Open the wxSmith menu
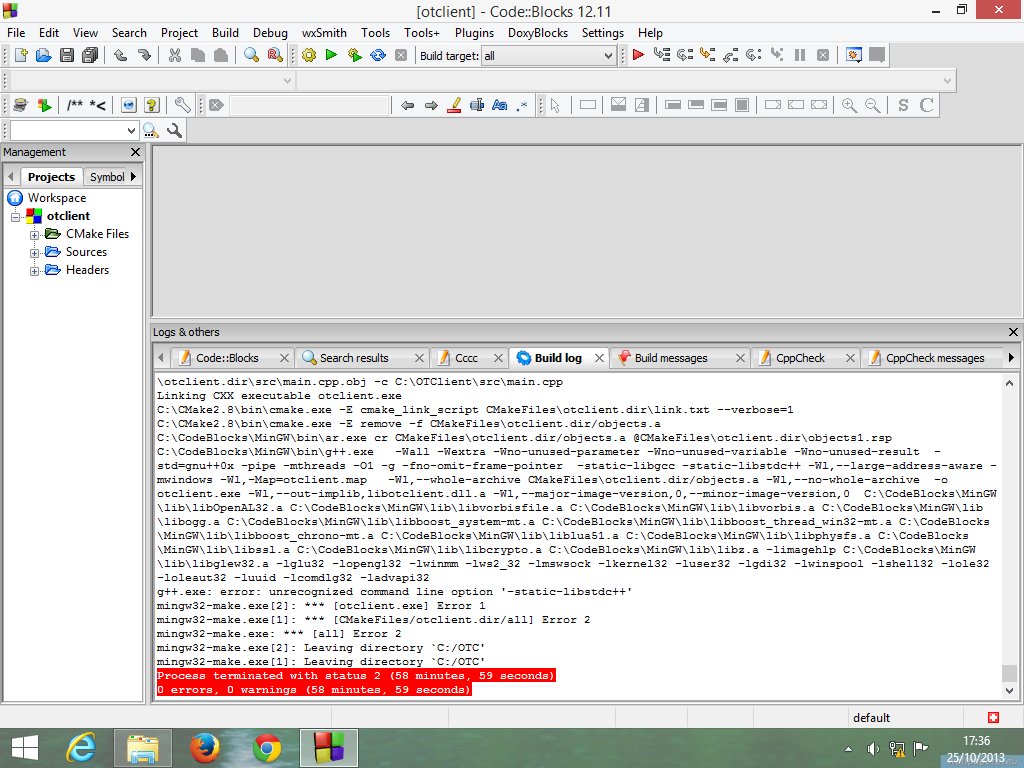Image resolution: width=1024 pixels, height=768 pixels. tap(324, 33)
